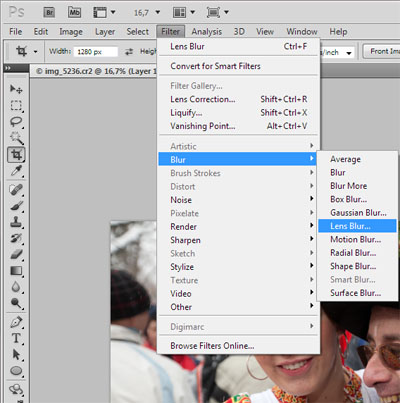Select the Magic Wand tool
The image size is (400, 403).
[16, 138]
